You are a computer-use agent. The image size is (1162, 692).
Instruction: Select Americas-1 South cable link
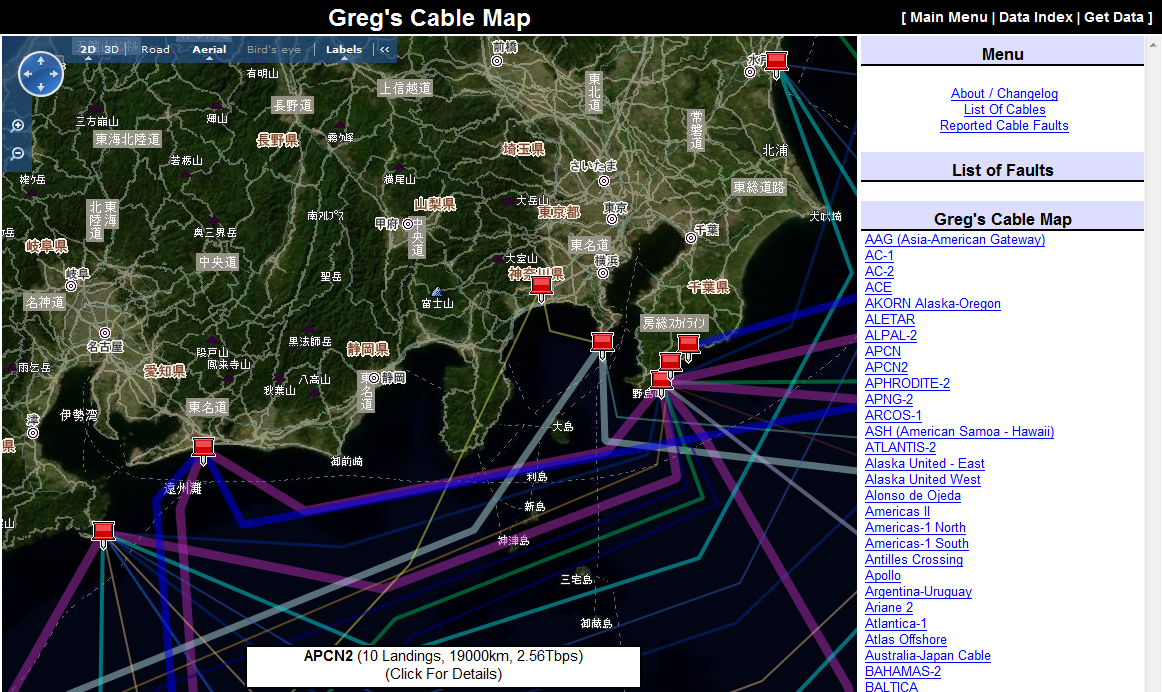917,544
